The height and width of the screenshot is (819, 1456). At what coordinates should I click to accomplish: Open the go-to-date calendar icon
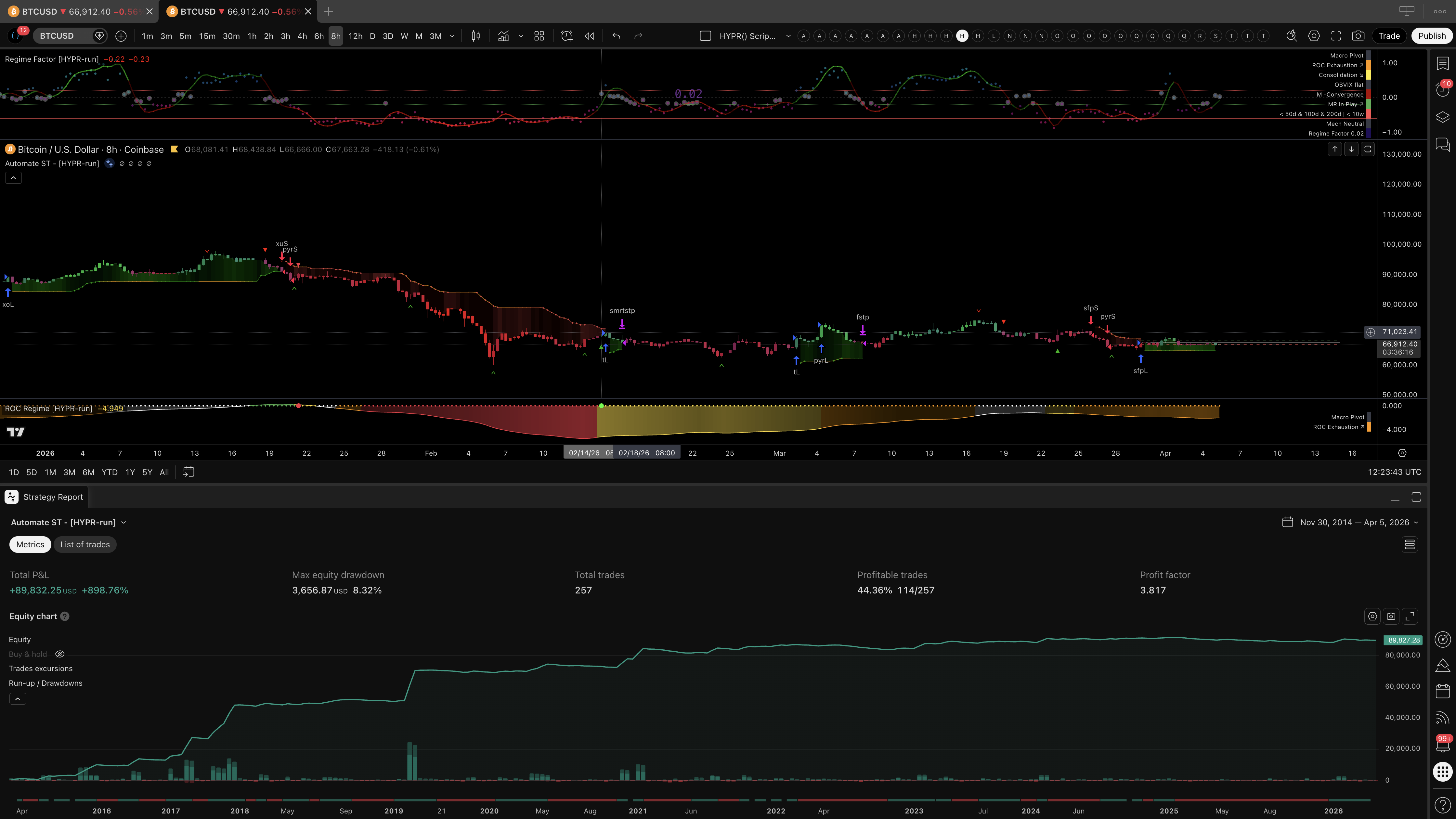point(189,472)
